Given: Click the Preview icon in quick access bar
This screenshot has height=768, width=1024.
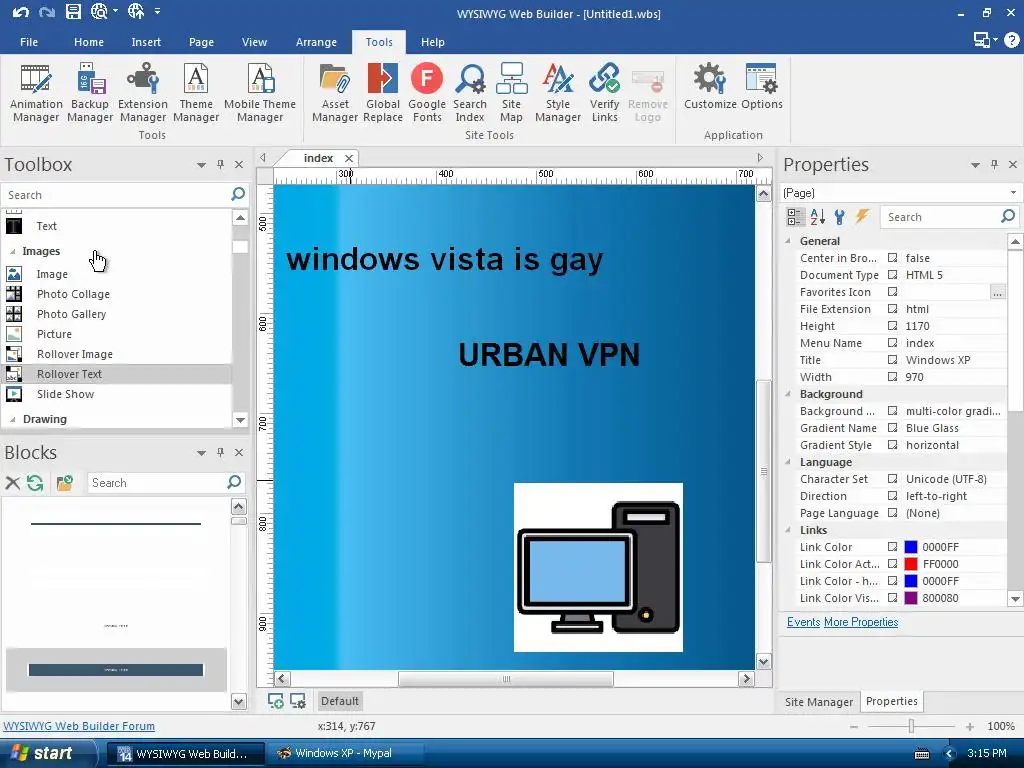Looking at the screenshot, I should coord(99,12).
